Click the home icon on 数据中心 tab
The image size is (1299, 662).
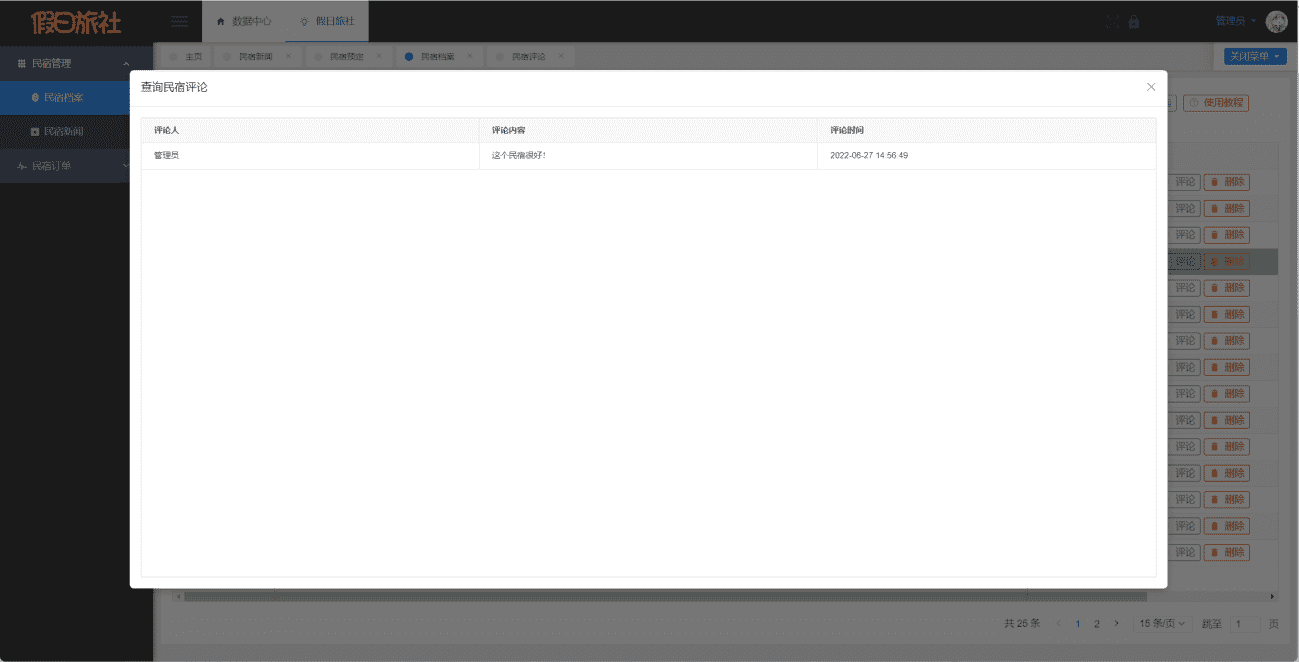(221, 21)
